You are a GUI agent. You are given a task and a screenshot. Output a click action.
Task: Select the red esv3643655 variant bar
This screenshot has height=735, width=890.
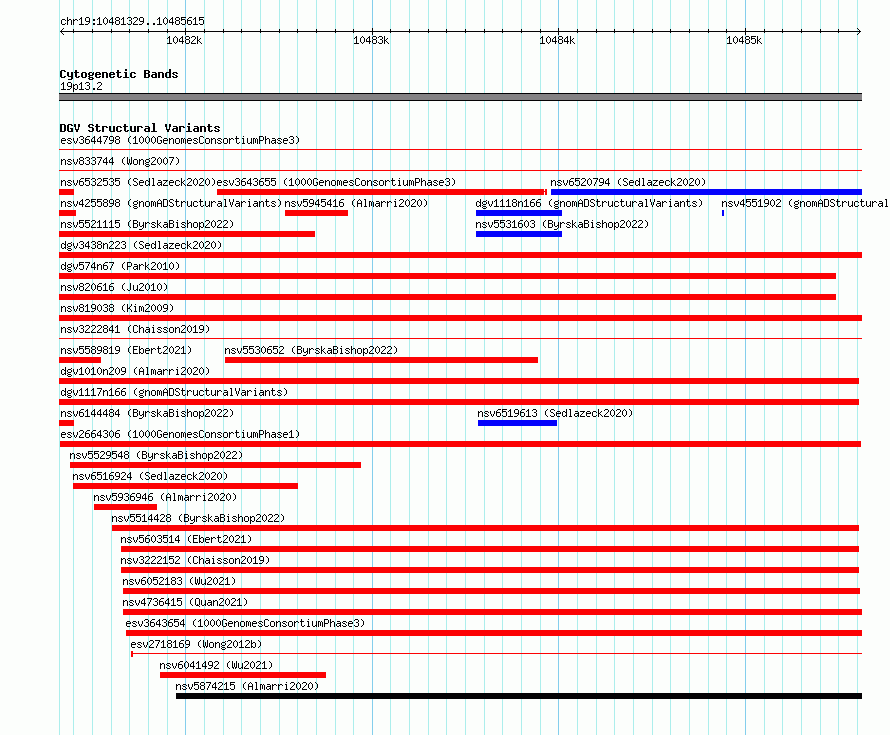click(381, 192)
